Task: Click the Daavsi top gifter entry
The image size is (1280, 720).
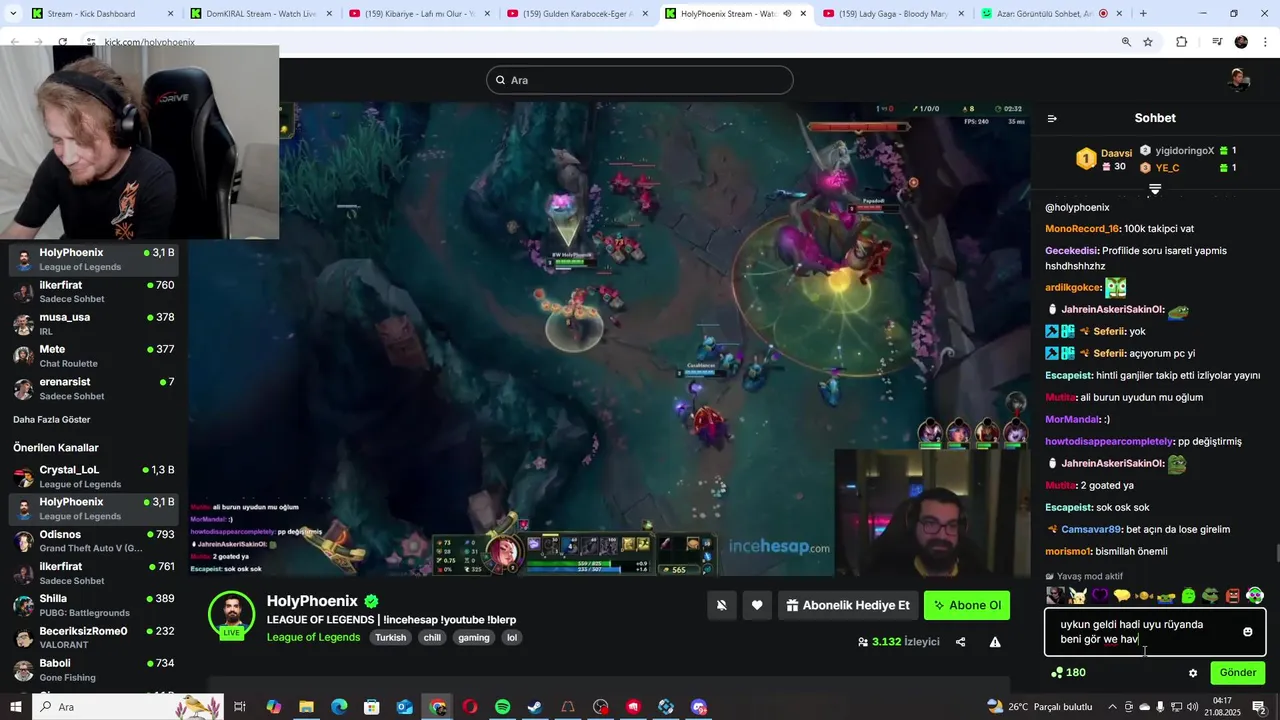Action: [1104, 160]
